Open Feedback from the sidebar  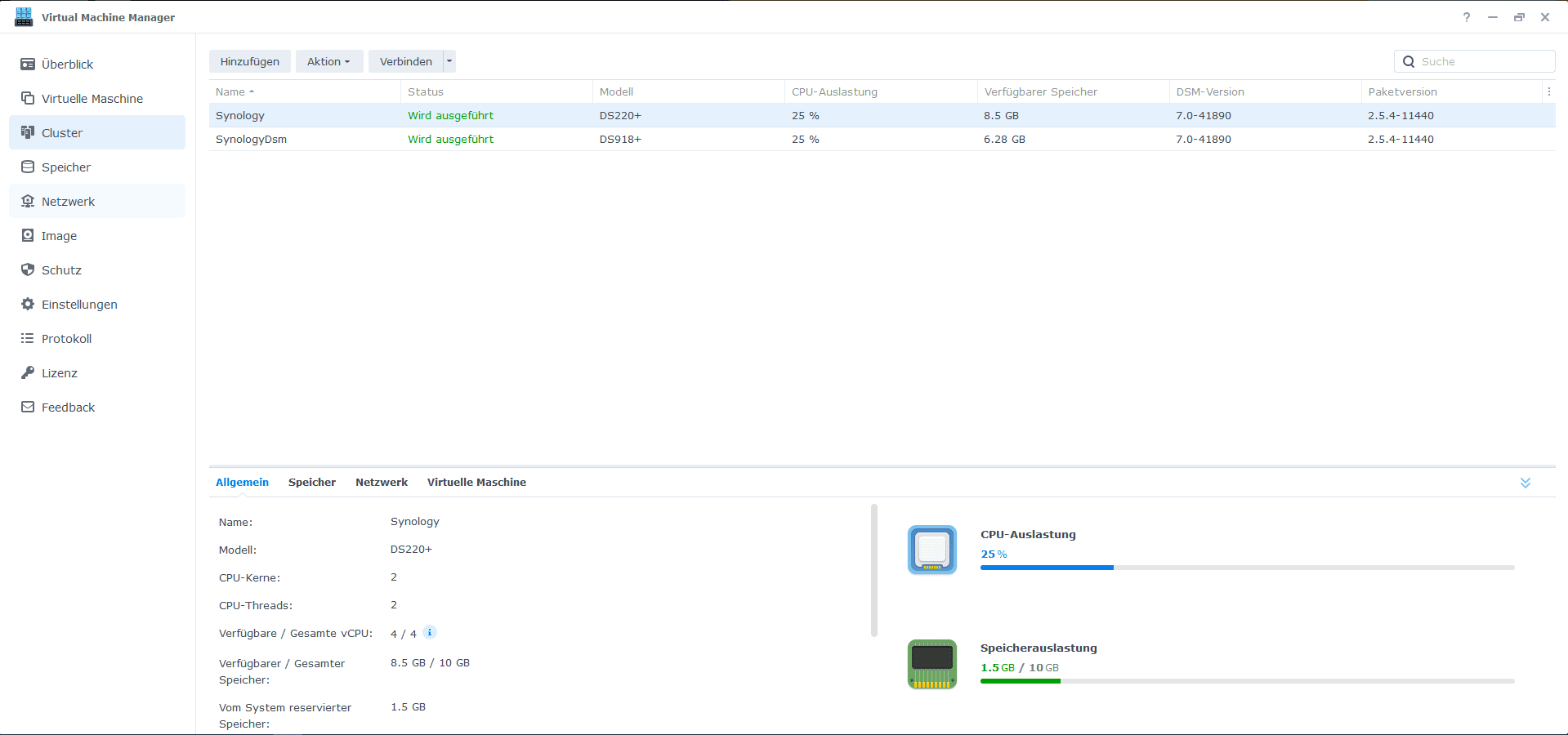click(97, 407)
